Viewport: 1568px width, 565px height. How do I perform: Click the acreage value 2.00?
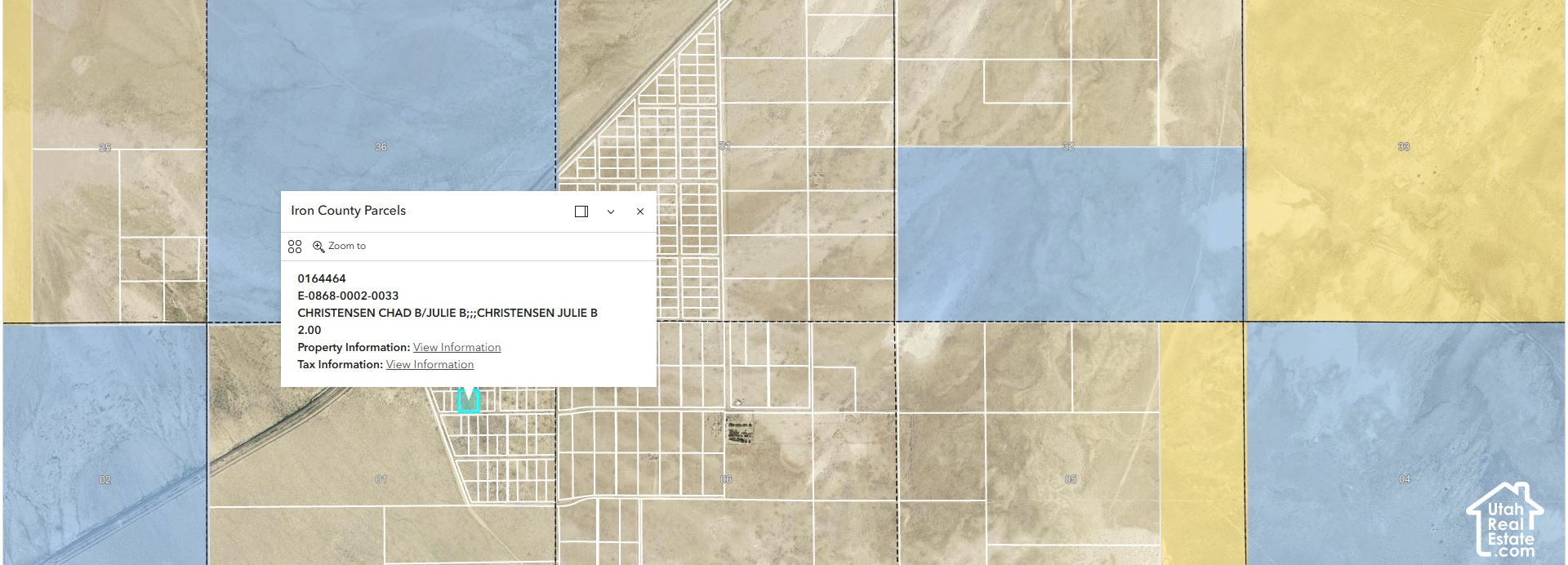(x=310, y=330)
